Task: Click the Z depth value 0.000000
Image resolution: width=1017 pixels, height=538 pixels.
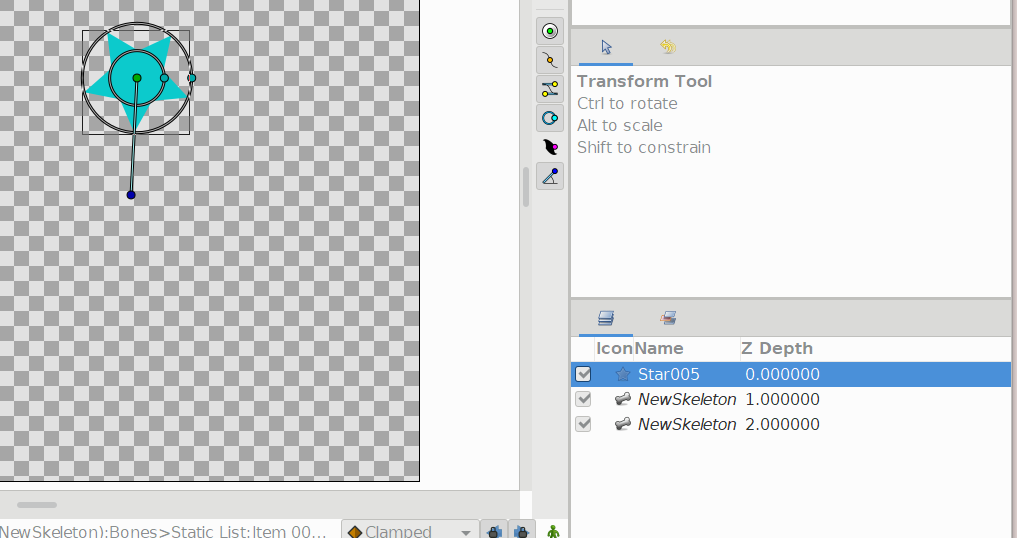Action: pos(782,374)
